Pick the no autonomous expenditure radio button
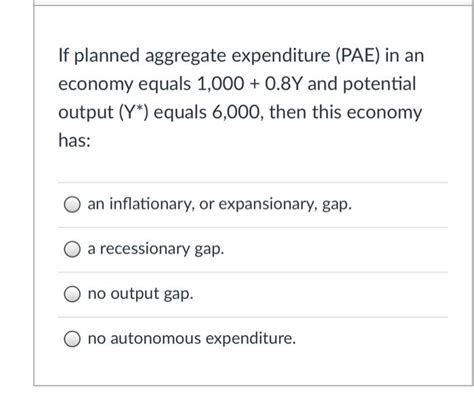The height and width of the screenshot is (393, 474). 72,339
